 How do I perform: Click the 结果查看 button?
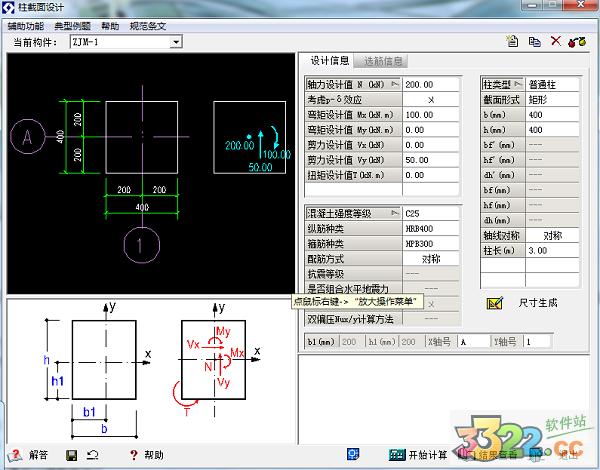tap(489, 455)
